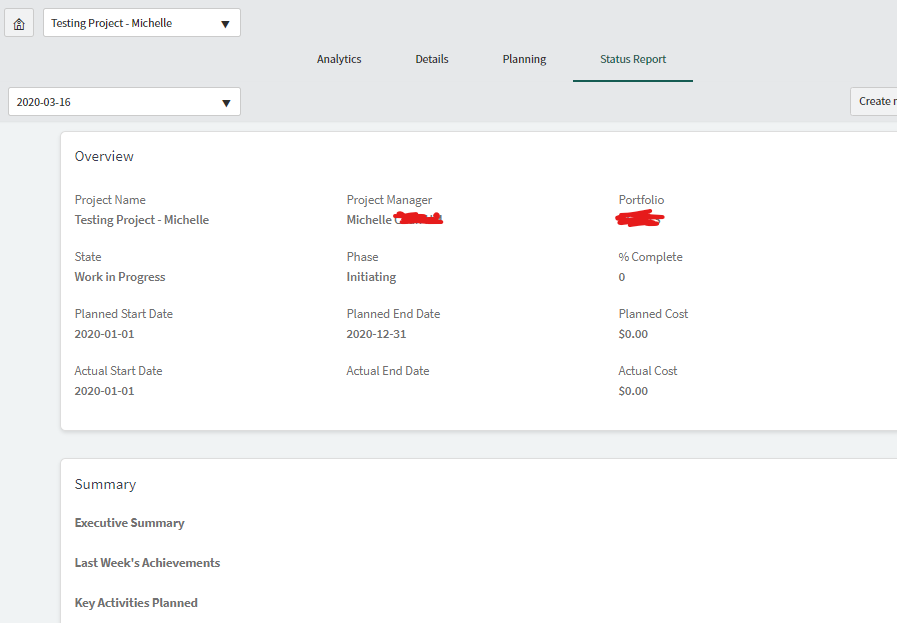This screenshot has width=897, height=623.
Task: Click the Project Manager name Michelle
Action: click(x=369, y=219)
